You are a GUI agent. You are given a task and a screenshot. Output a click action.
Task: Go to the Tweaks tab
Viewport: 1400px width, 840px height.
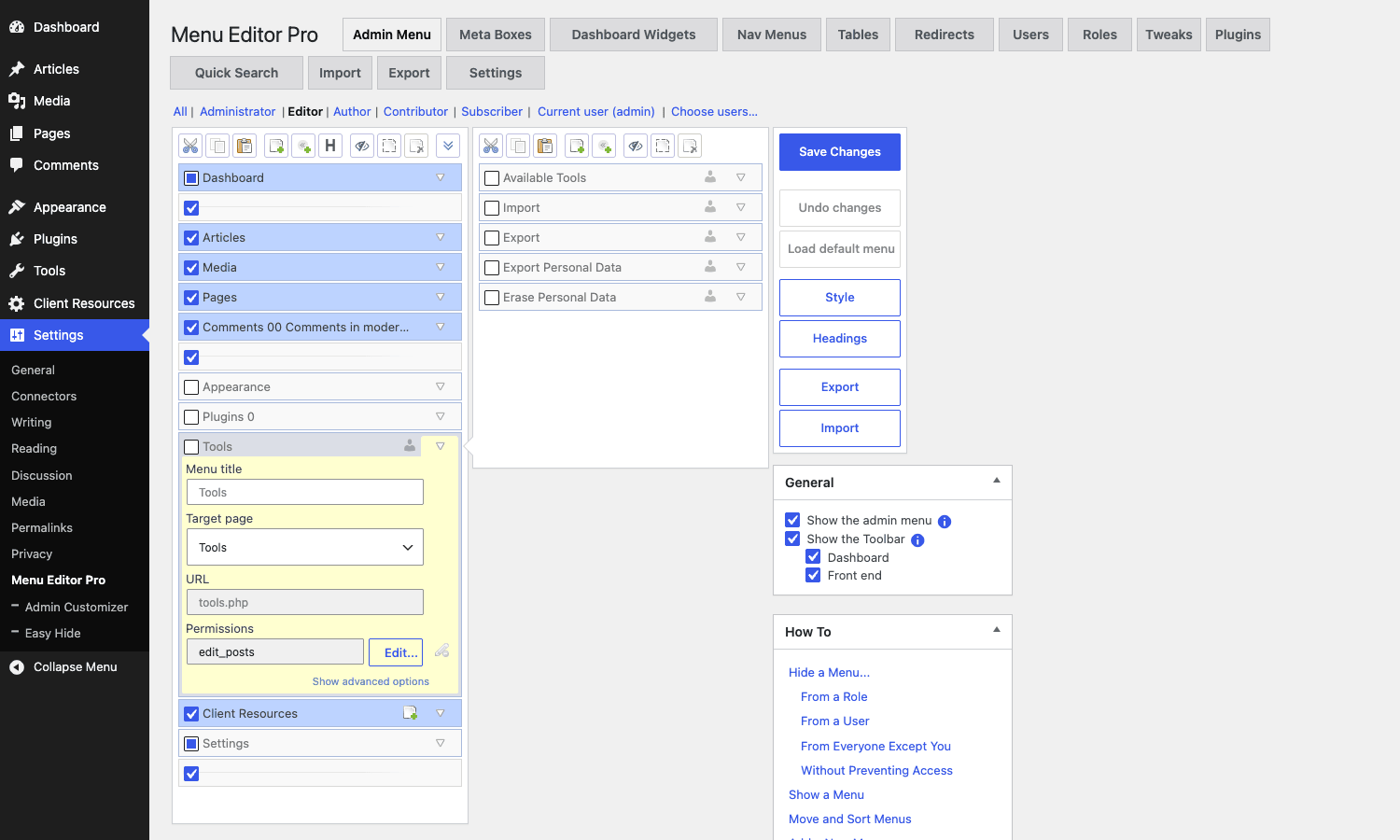click(1169, 35)
